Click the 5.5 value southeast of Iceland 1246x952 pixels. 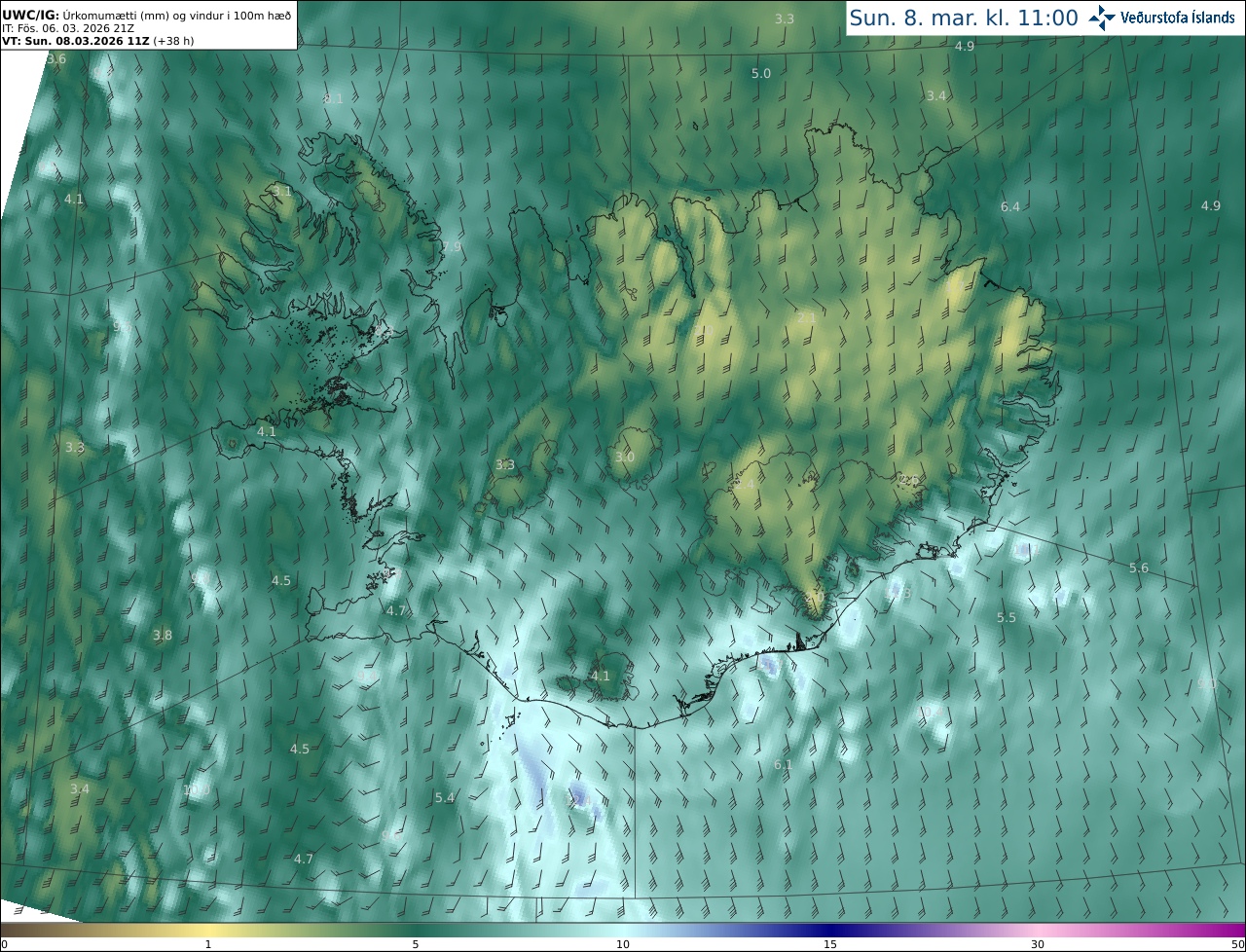click(x=1007, y=618)
